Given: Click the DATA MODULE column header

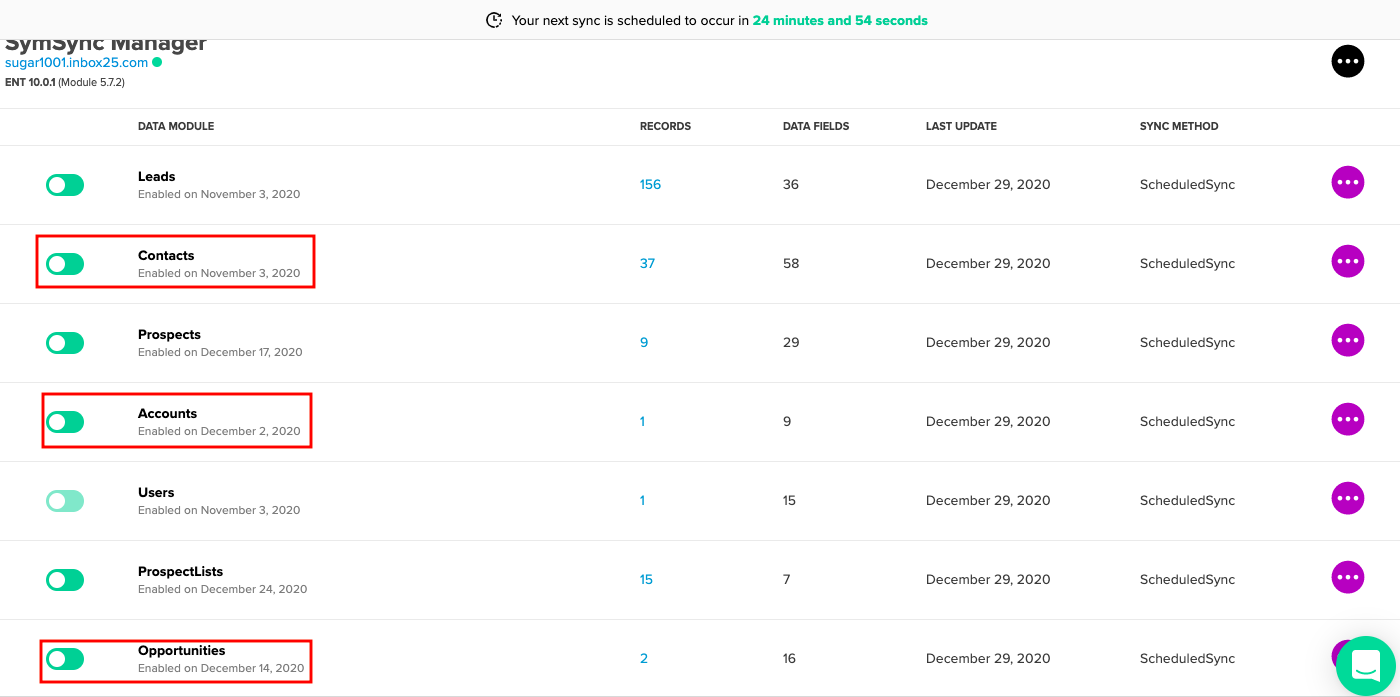Looking at the screenshot, I should 176,127.
